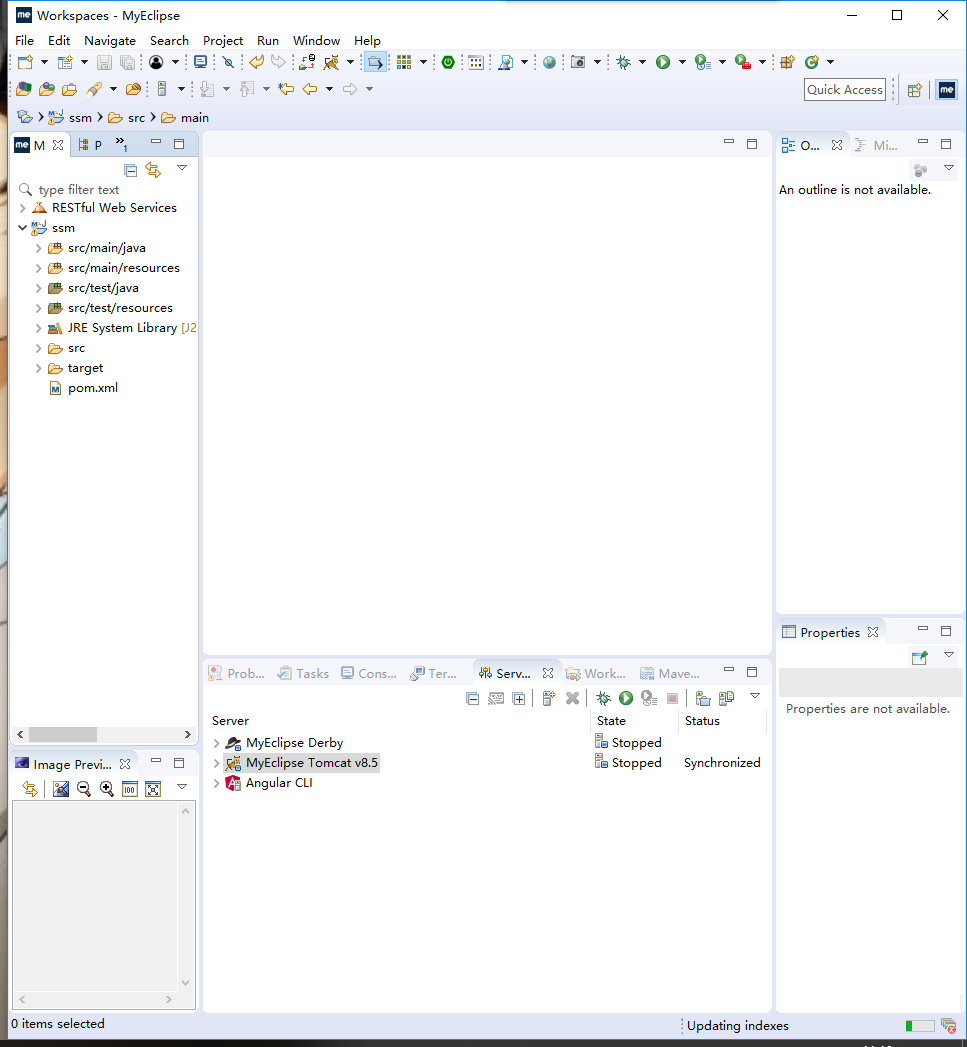Click the Fit to window icon in Image Preview
The height and width of the screenshot is (1047, 967).
[153, 789]
